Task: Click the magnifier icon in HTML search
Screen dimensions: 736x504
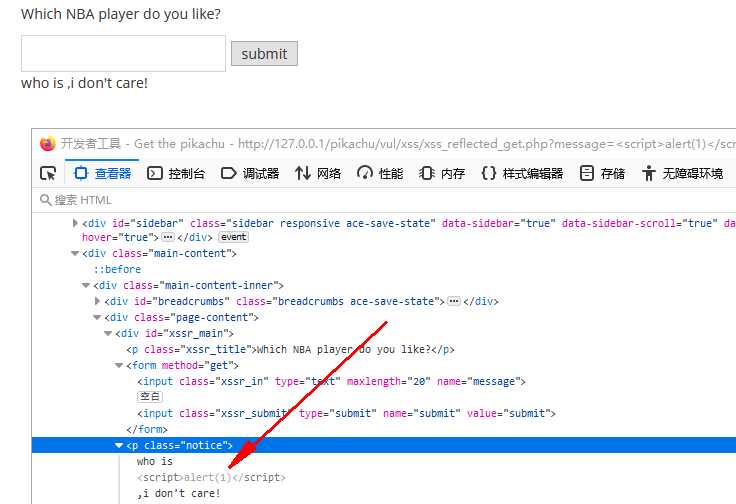Action: click(x=46, y=200)
